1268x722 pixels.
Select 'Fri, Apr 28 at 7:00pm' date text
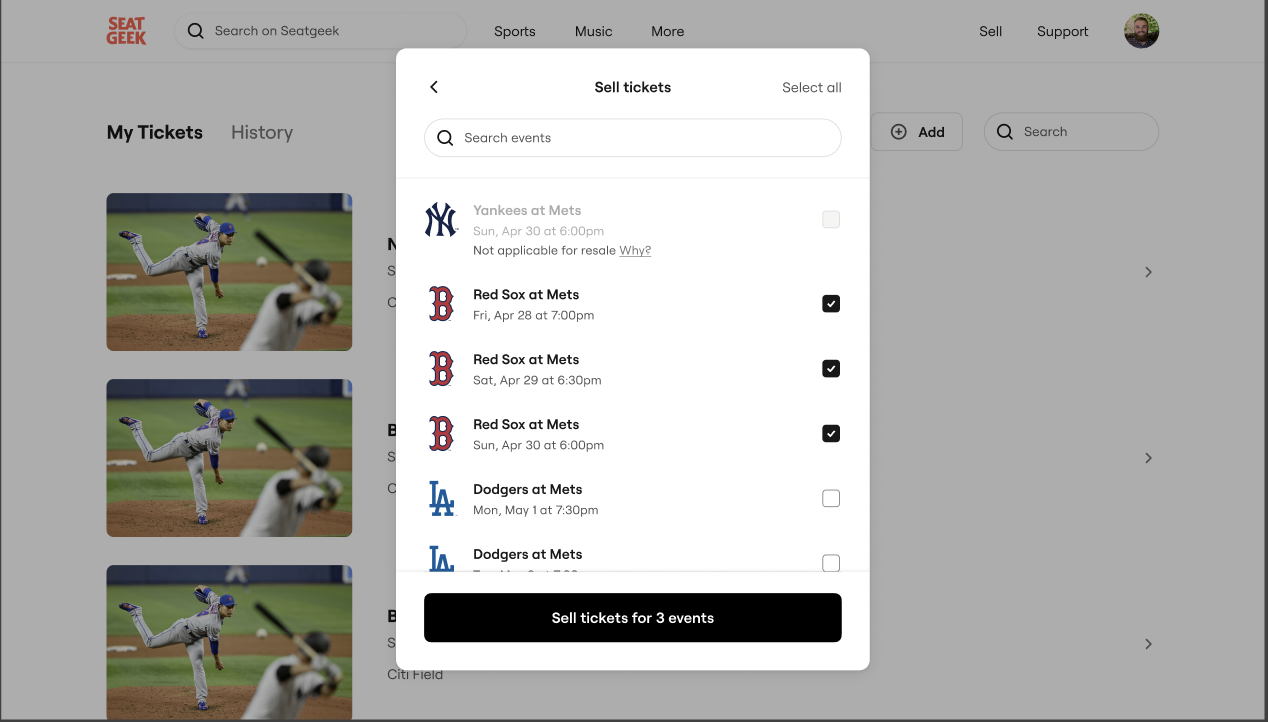coord(534,316)
